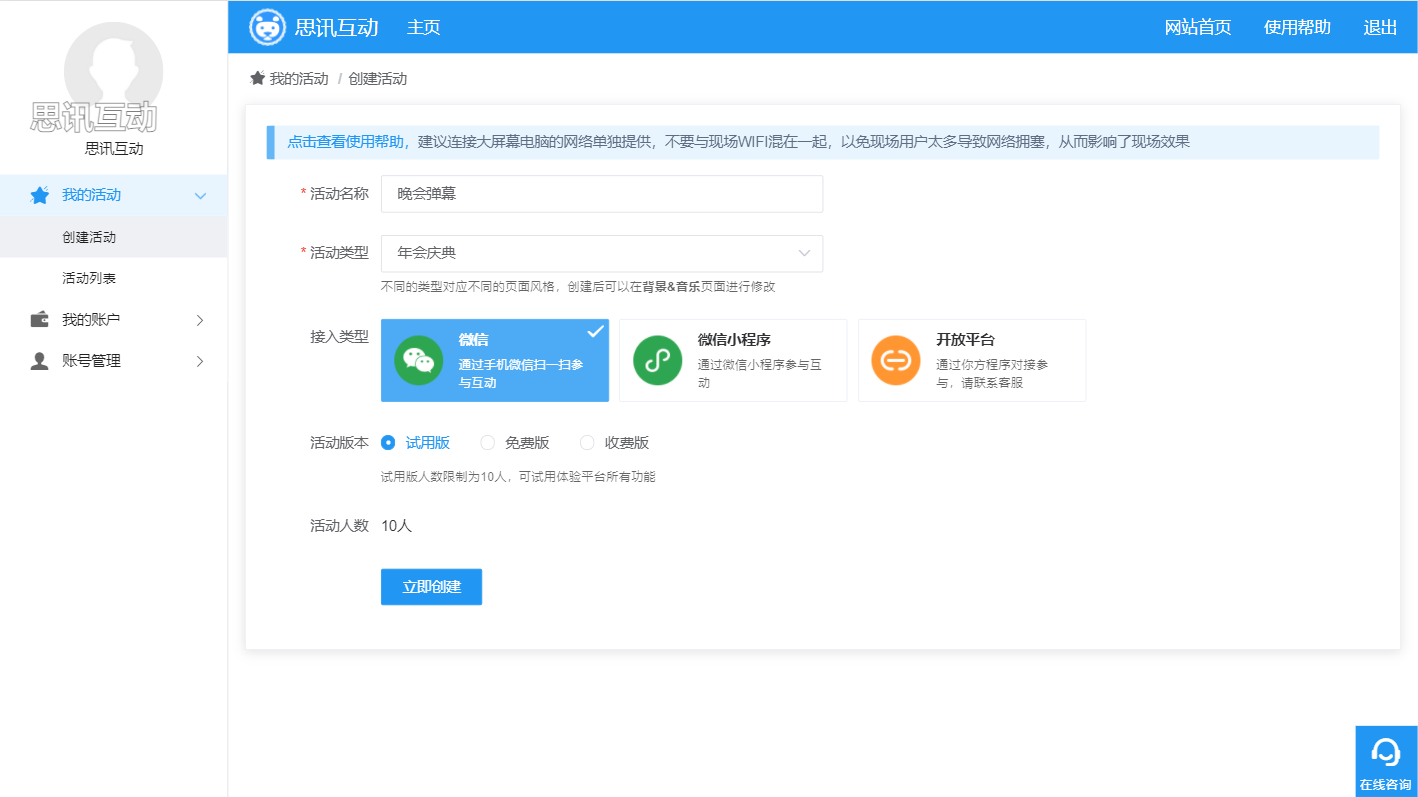Expand 账号管理 submenu arrow
The image size is (1418, 797).
[x=200, y=361]
